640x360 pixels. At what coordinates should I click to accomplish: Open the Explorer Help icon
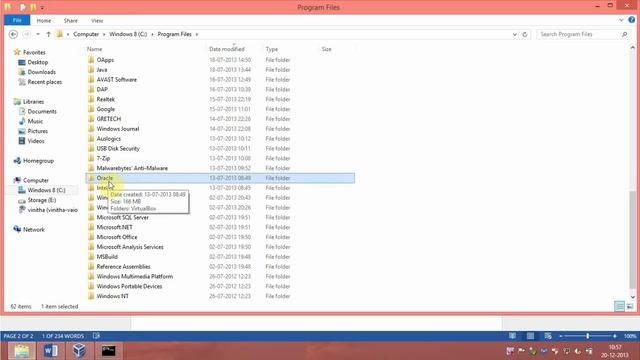pos(632,20)
